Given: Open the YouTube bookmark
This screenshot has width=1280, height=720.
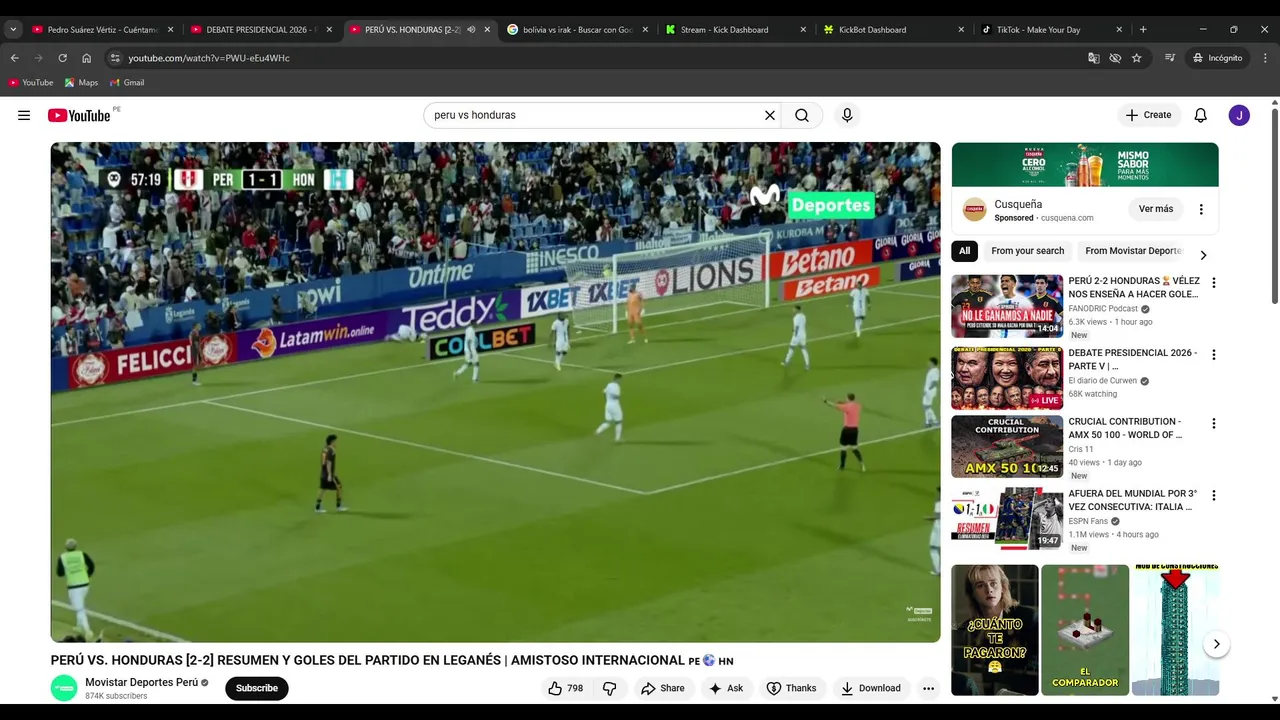Looking at the screenshot, I should pos(31,82).
